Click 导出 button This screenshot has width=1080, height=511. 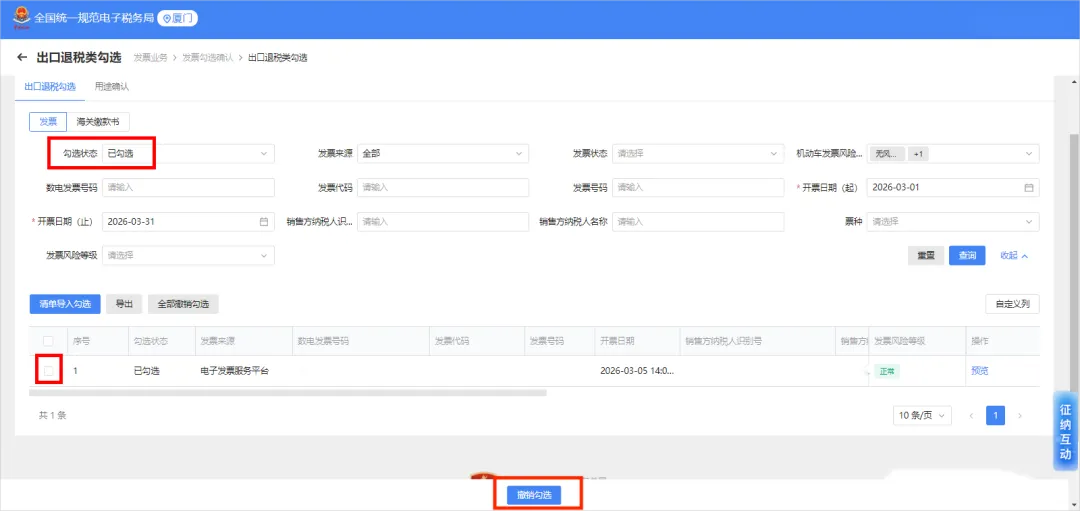[x=124, y=304]
